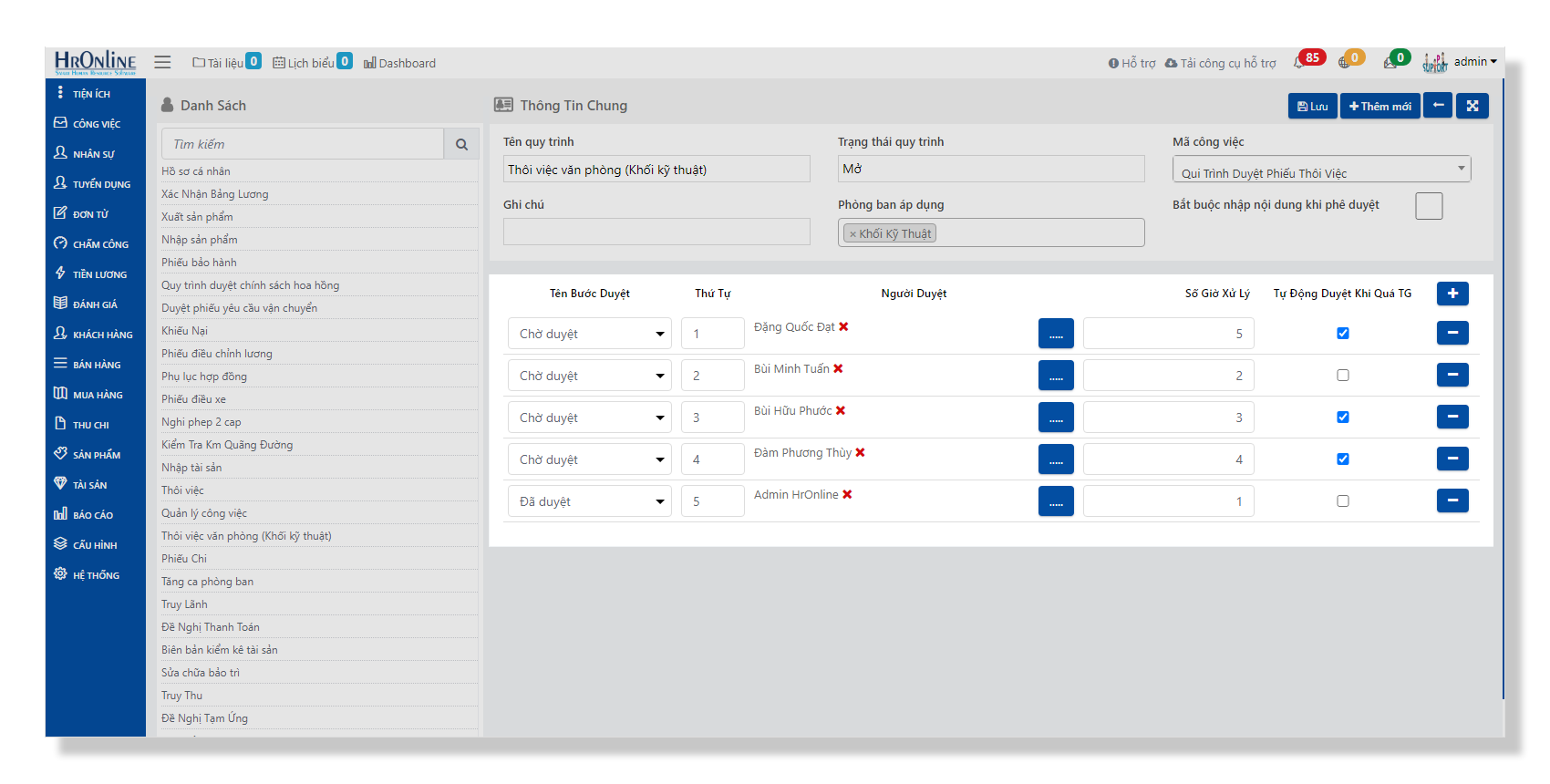
Task: Open the HỆ THỐNG sidebar menu
Action: click(95, 575)
